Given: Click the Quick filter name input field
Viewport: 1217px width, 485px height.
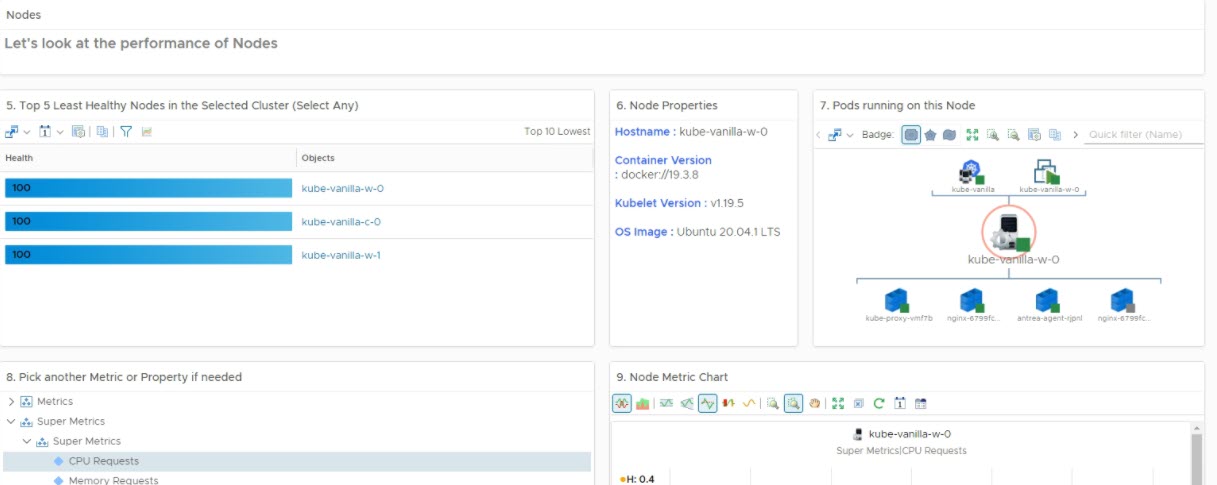Looking at the screenshot, I should coord(1144,135).
